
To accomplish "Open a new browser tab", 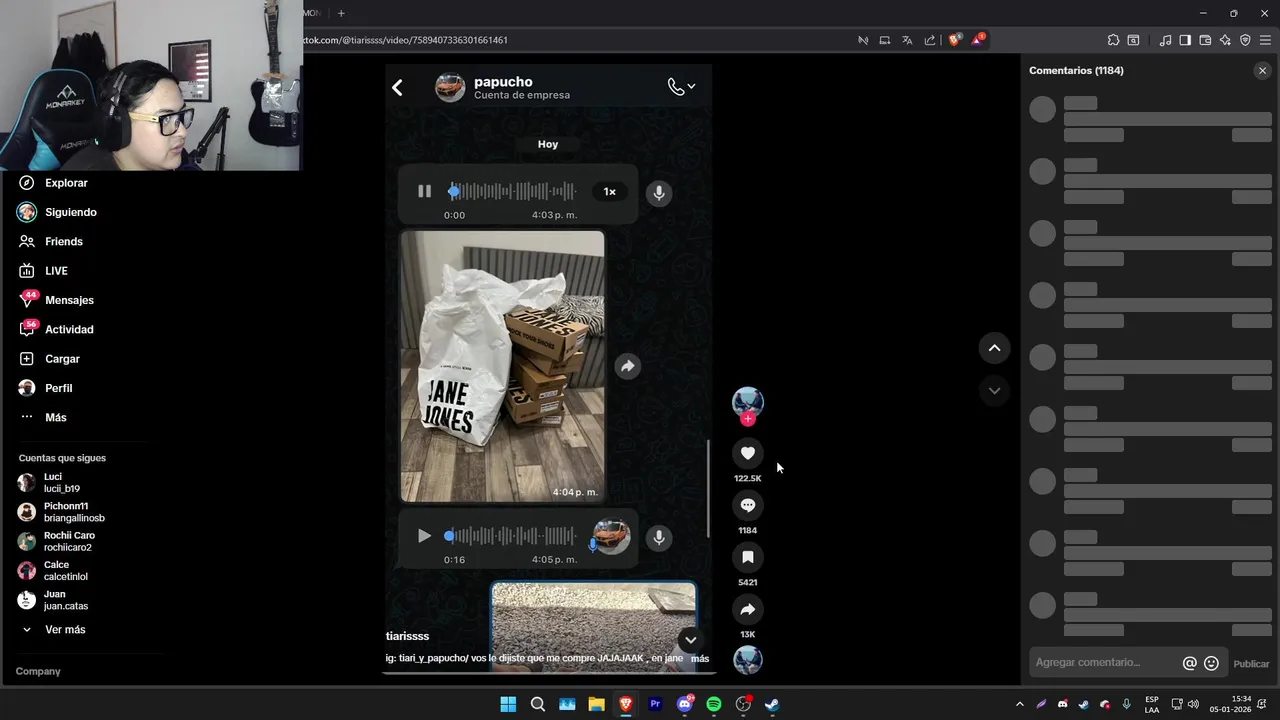I will point(341,13).
